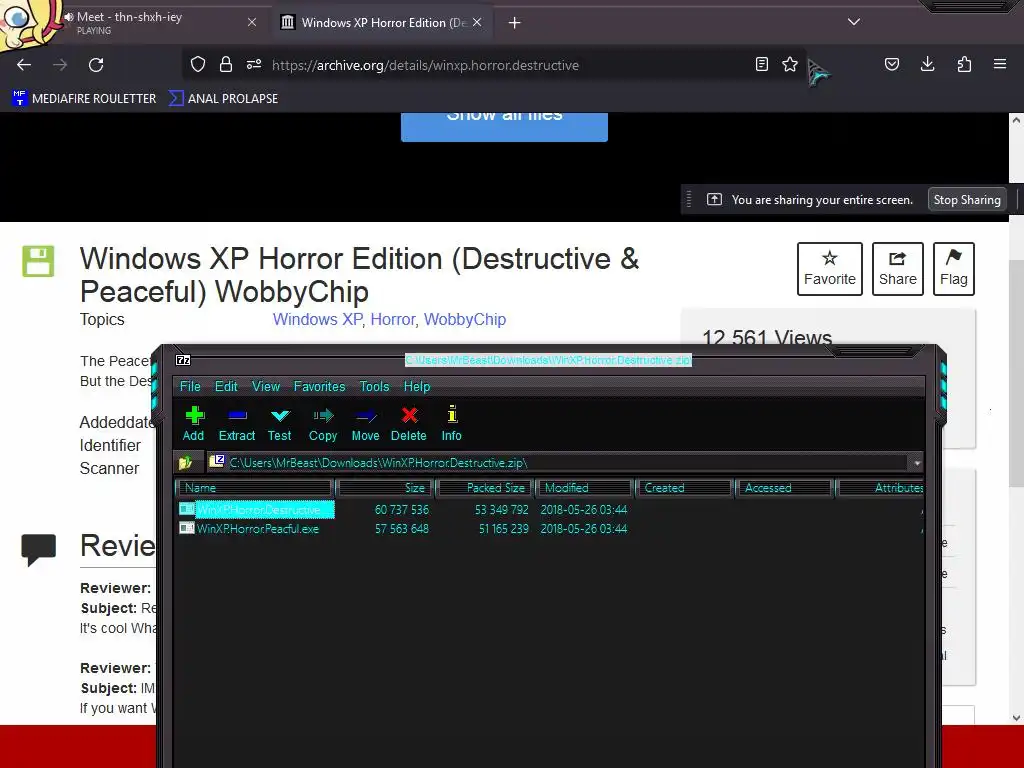Open the View menu in 7-Zip
This screenshot has width=1024, height=768.
click(266, 387)
